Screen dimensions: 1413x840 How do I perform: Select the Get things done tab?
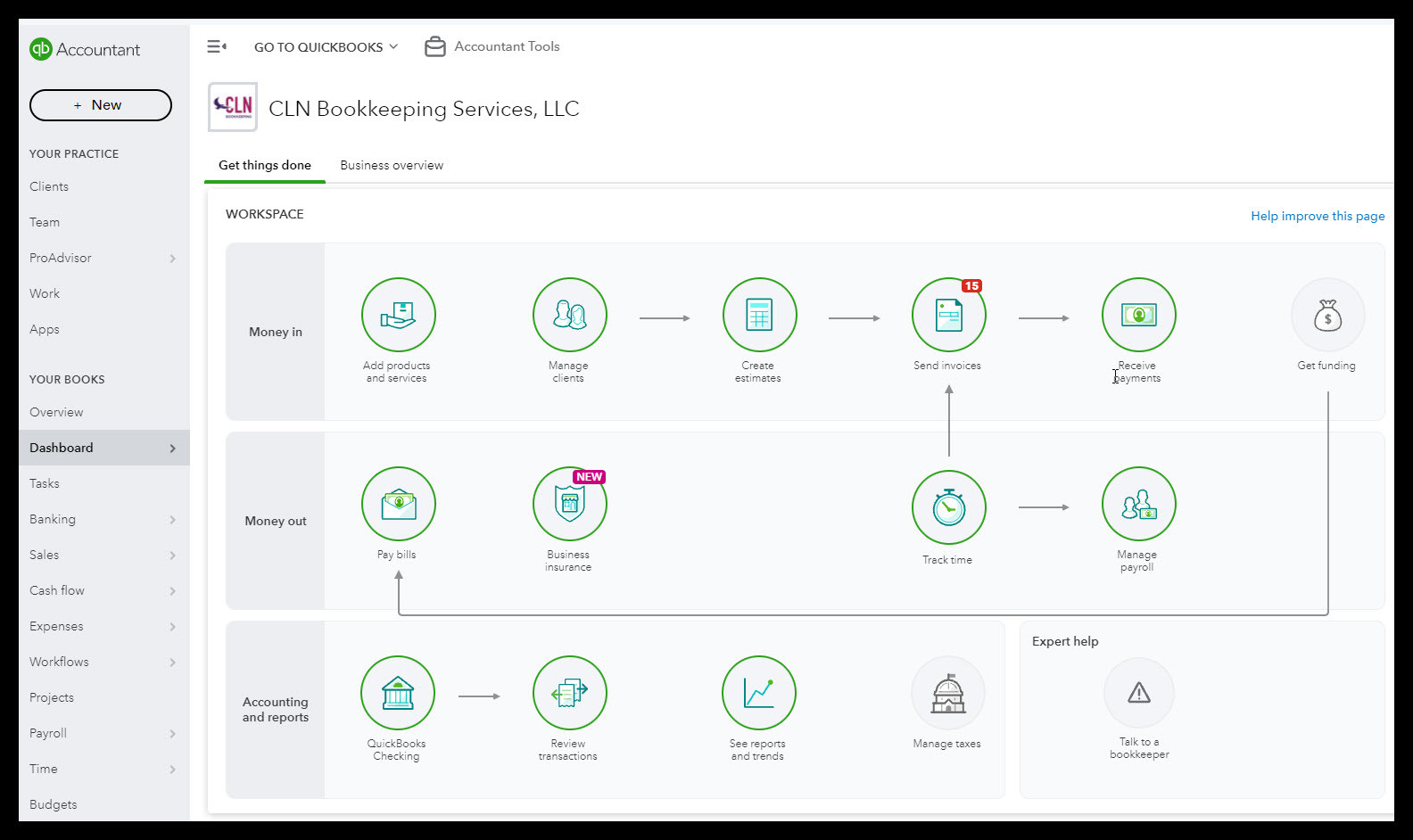click(x=265, y=166)
